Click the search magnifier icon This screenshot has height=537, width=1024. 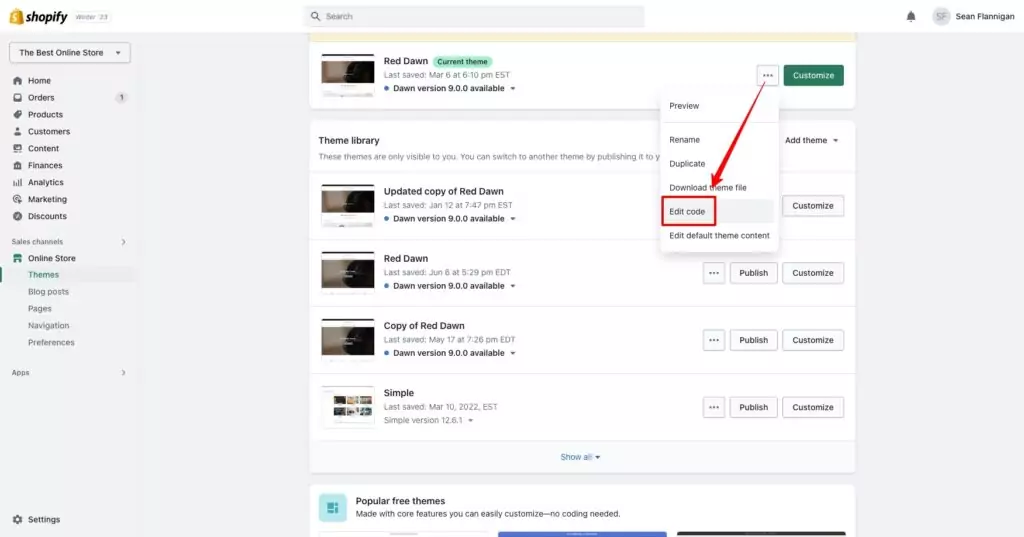tap(315, 16)
